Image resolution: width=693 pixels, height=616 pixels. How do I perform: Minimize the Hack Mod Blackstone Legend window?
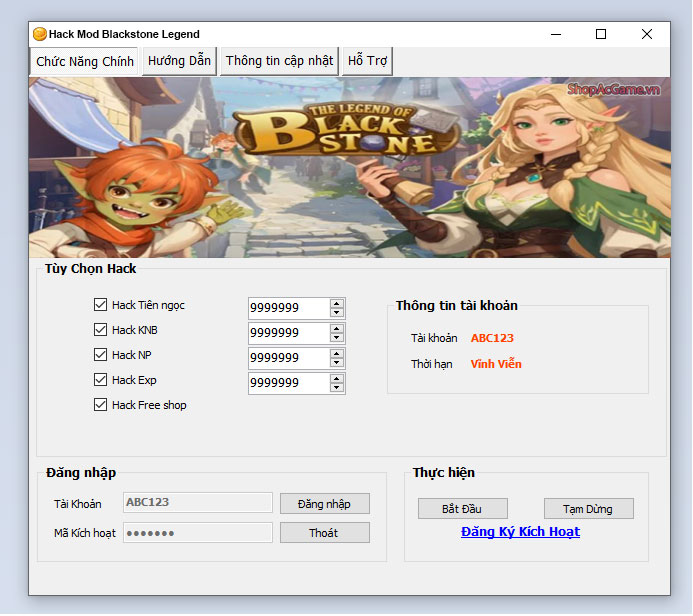[556, 34]
